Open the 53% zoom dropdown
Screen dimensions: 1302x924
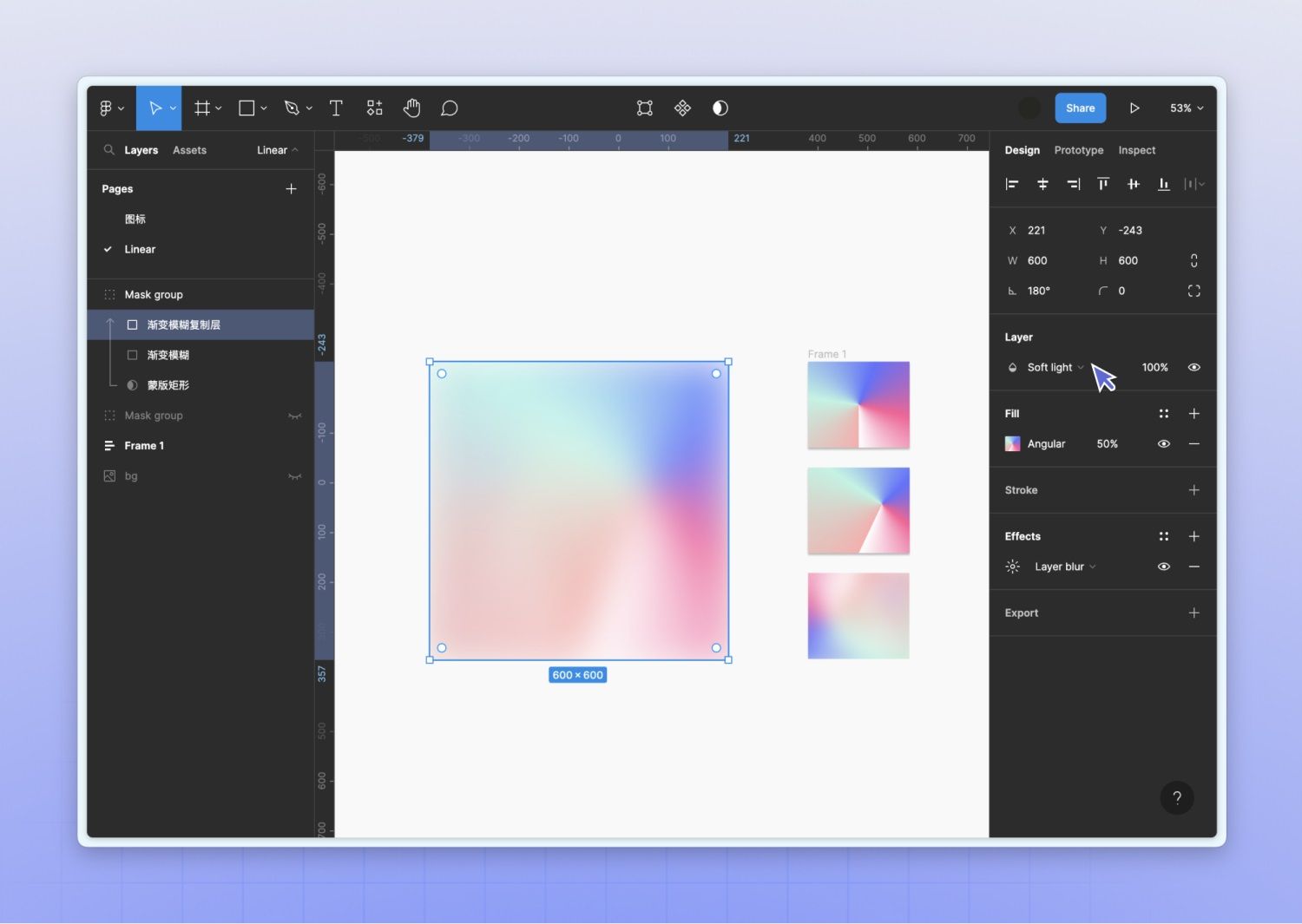click(1187, 108)
